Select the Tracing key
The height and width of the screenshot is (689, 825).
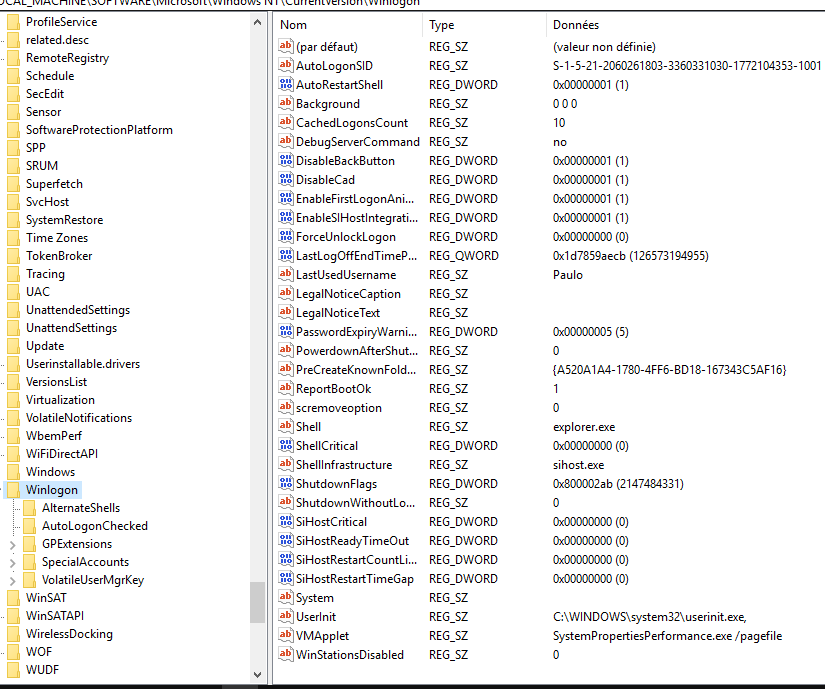(45, 274)
